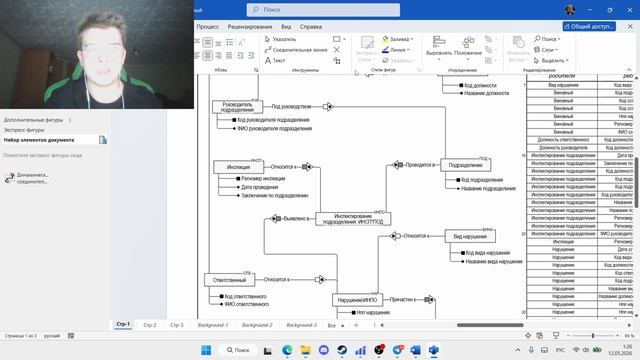The image size is (640, 360).
Task: Select the Dynamic connector shape
Action: (27, 178)
